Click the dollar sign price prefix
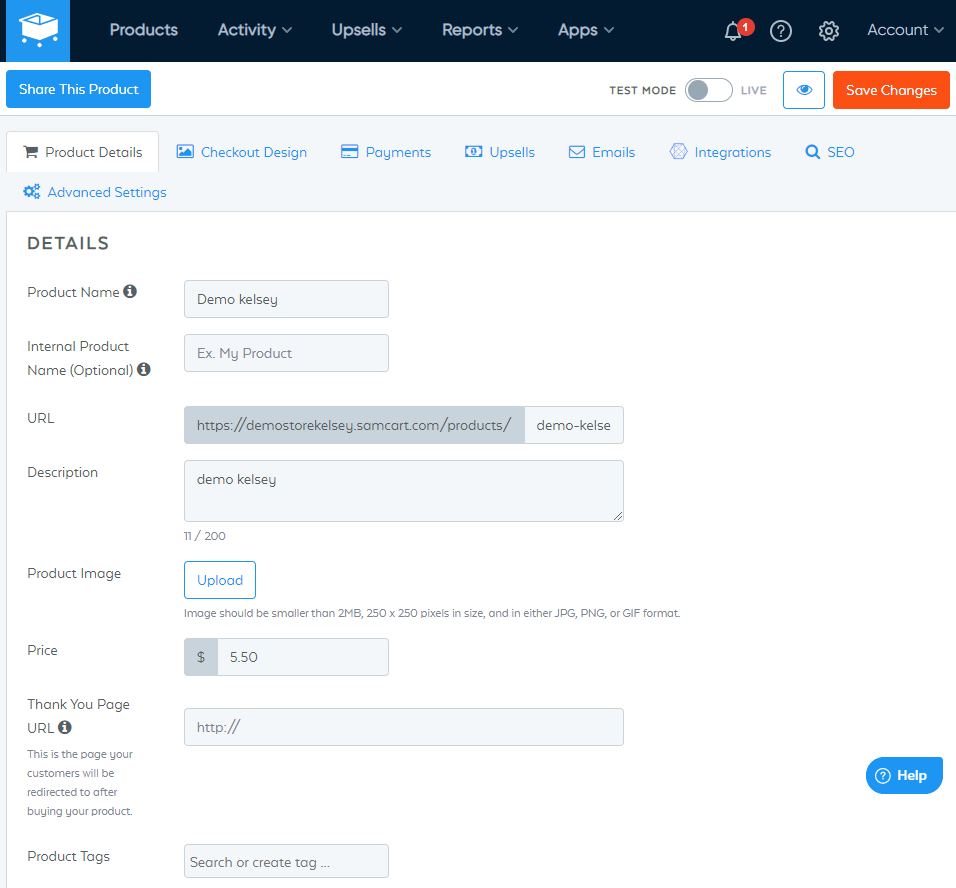 201,657
